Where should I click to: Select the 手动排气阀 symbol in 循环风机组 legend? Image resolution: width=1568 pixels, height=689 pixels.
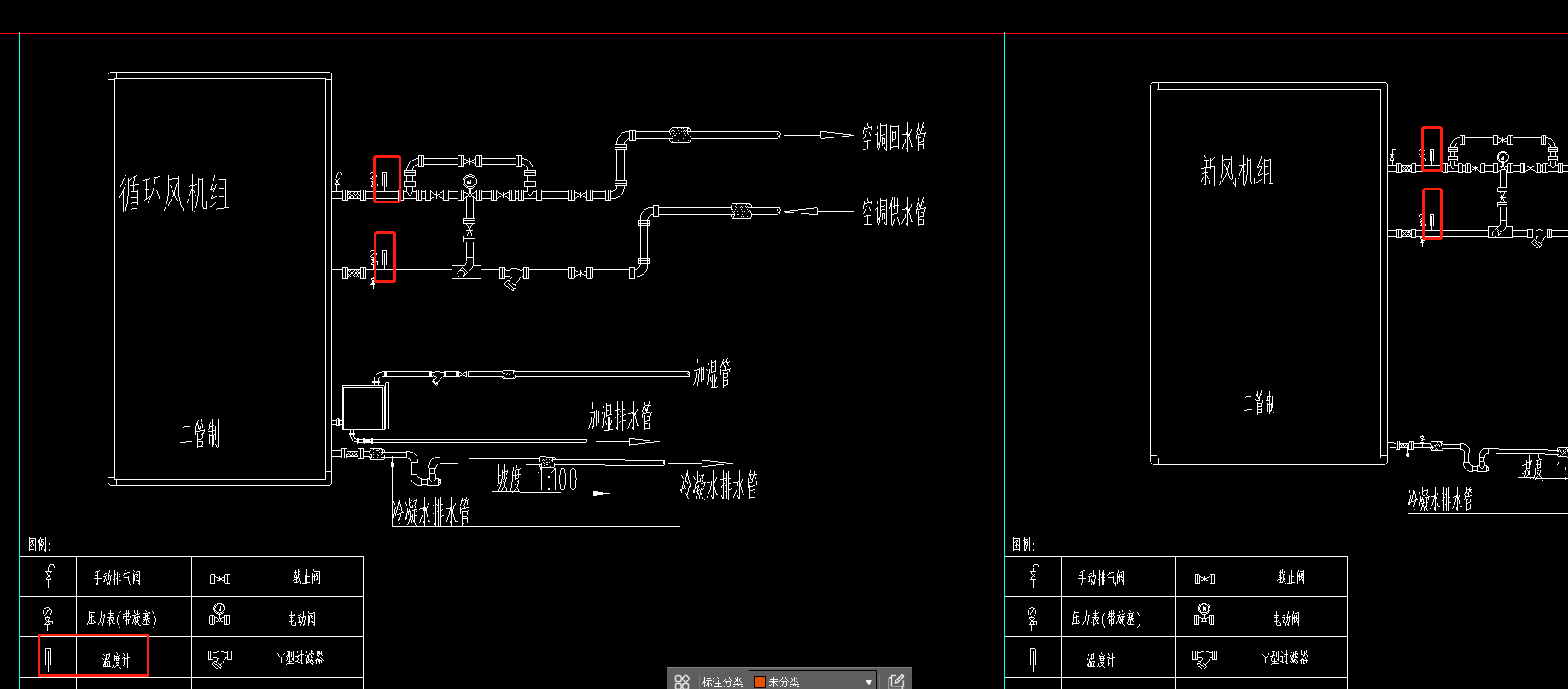pyautogui.click(x=50, y=576)
